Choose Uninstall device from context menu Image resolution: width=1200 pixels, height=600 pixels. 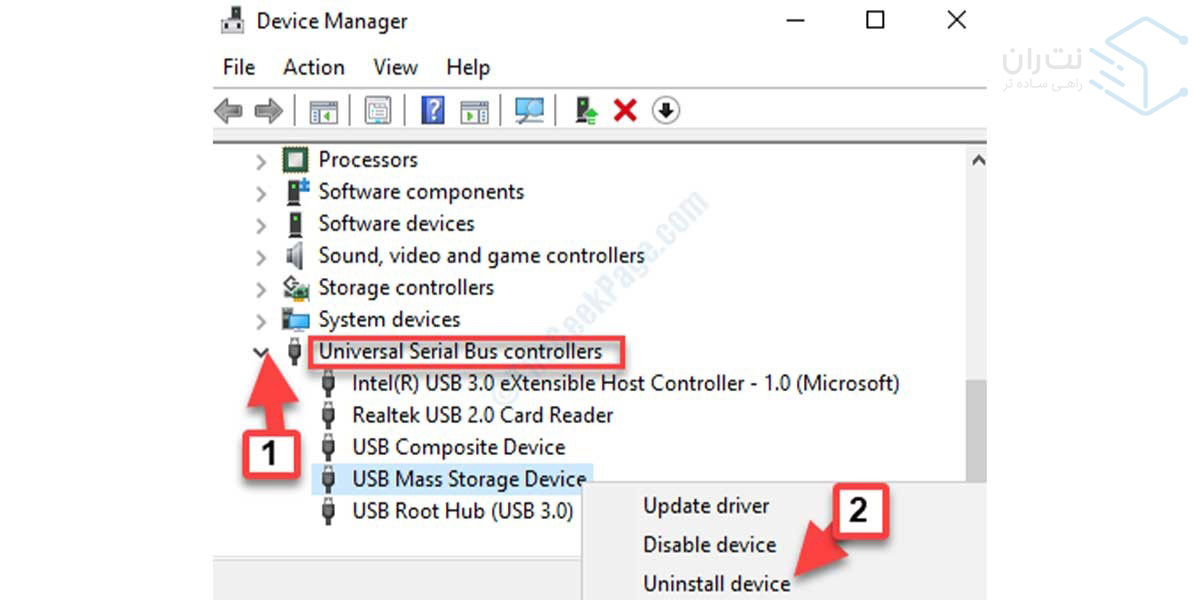pos(716,583)
